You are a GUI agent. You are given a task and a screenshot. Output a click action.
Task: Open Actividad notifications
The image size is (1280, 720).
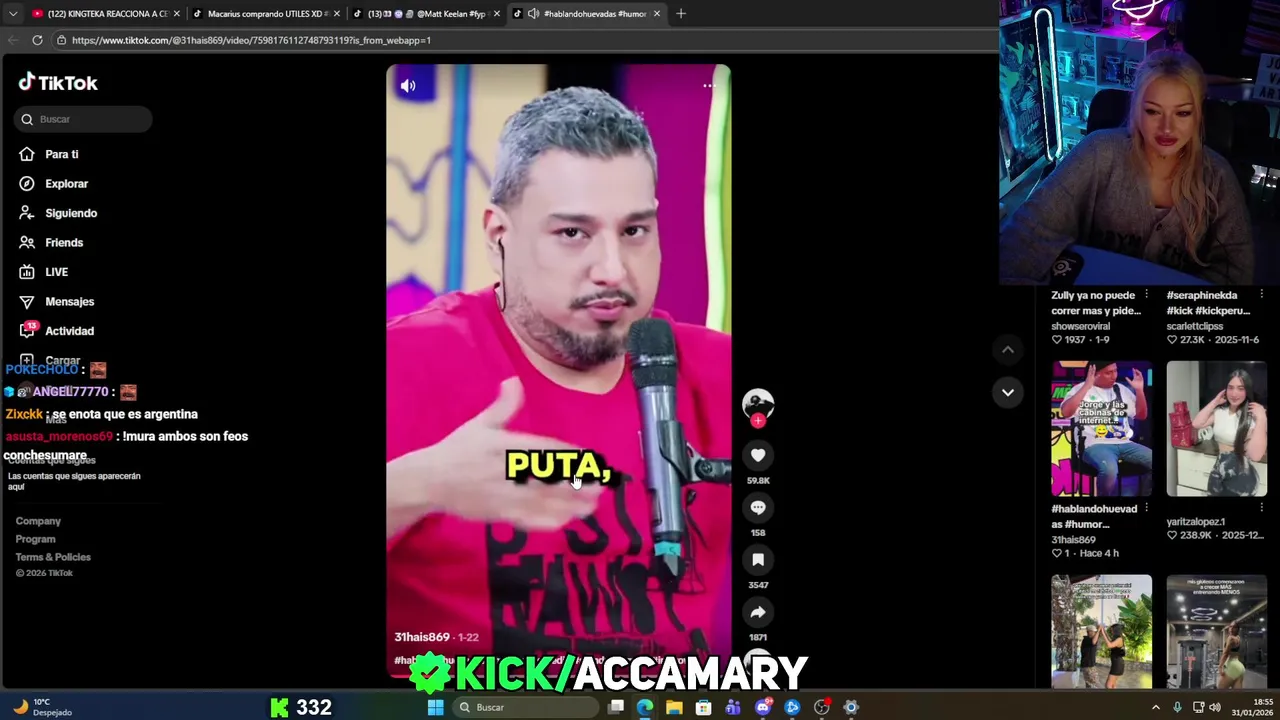[69, 331]
